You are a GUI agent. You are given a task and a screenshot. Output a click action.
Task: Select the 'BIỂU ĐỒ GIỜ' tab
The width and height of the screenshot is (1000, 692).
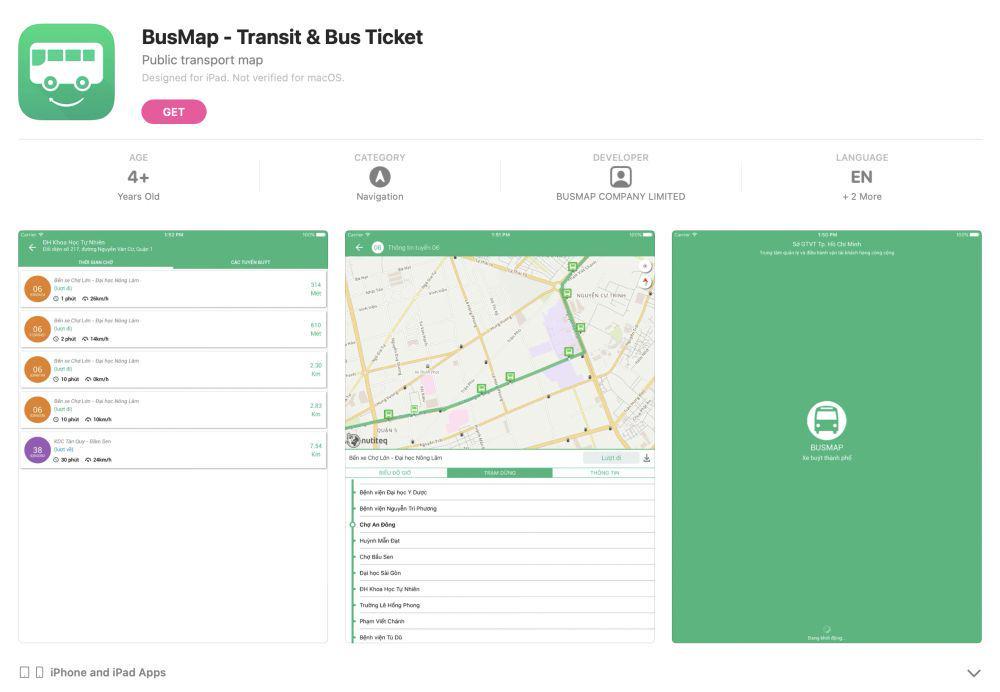(395, 473)
